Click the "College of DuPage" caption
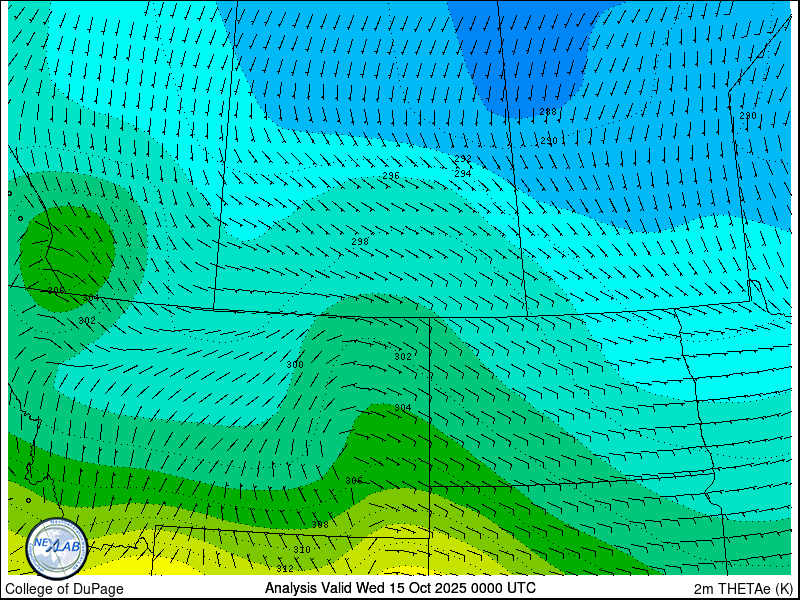The height and width of the screenshot is (600, 800). click(64, 589)
